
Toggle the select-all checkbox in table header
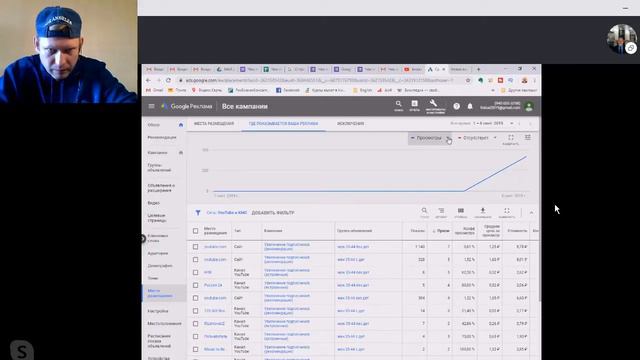click(196, 231)
